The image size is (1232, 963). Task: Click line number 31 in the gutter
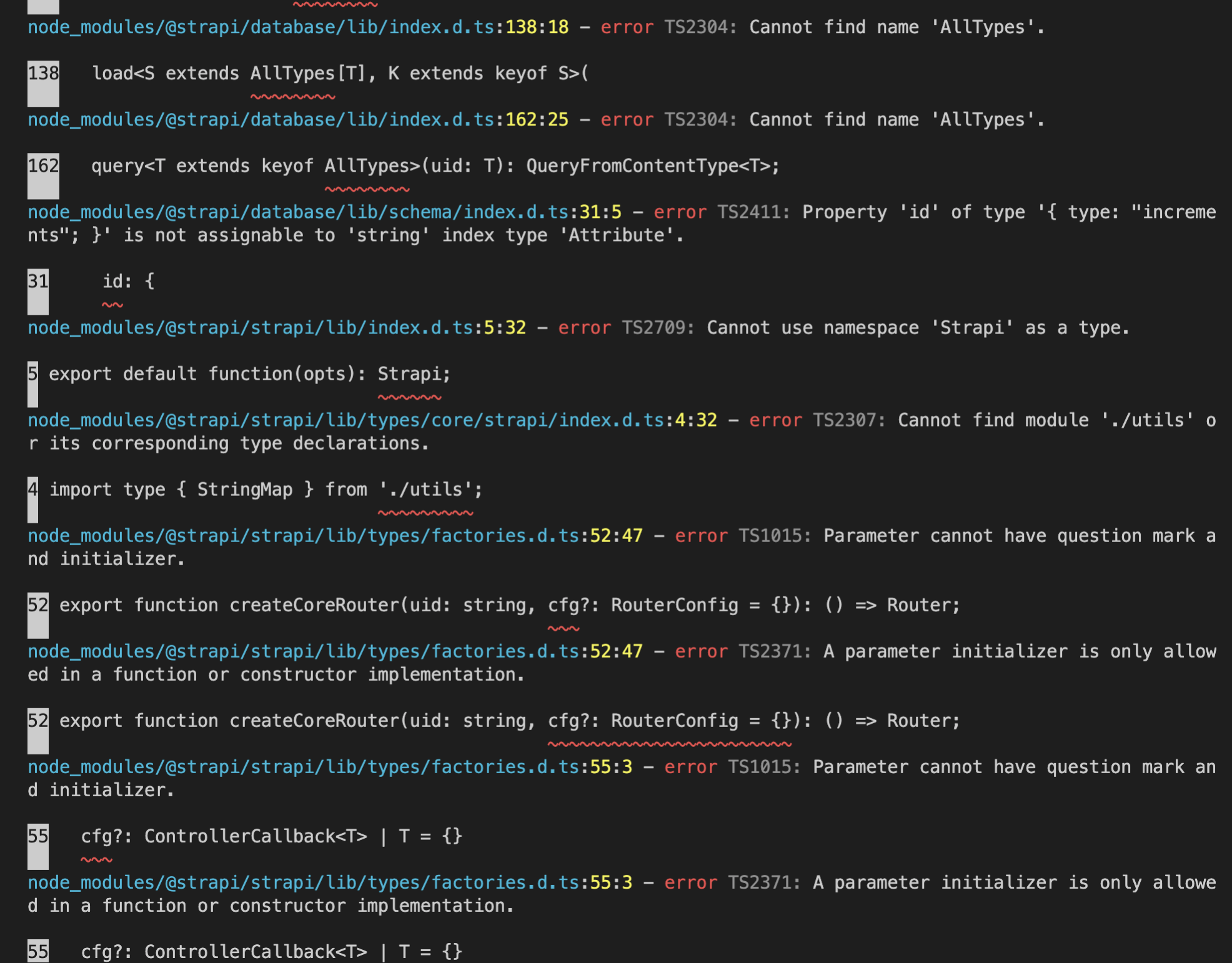(38, 282)
